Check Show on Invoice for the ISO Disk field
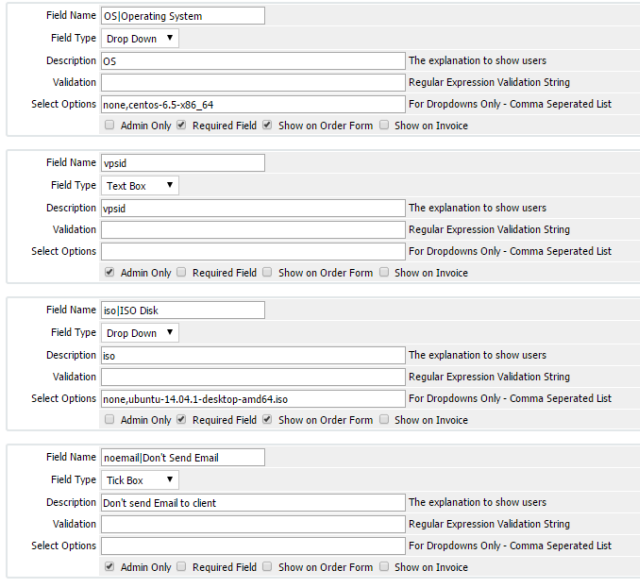Image resolution: width=640 pixels, height=586 pixels. 384,420
